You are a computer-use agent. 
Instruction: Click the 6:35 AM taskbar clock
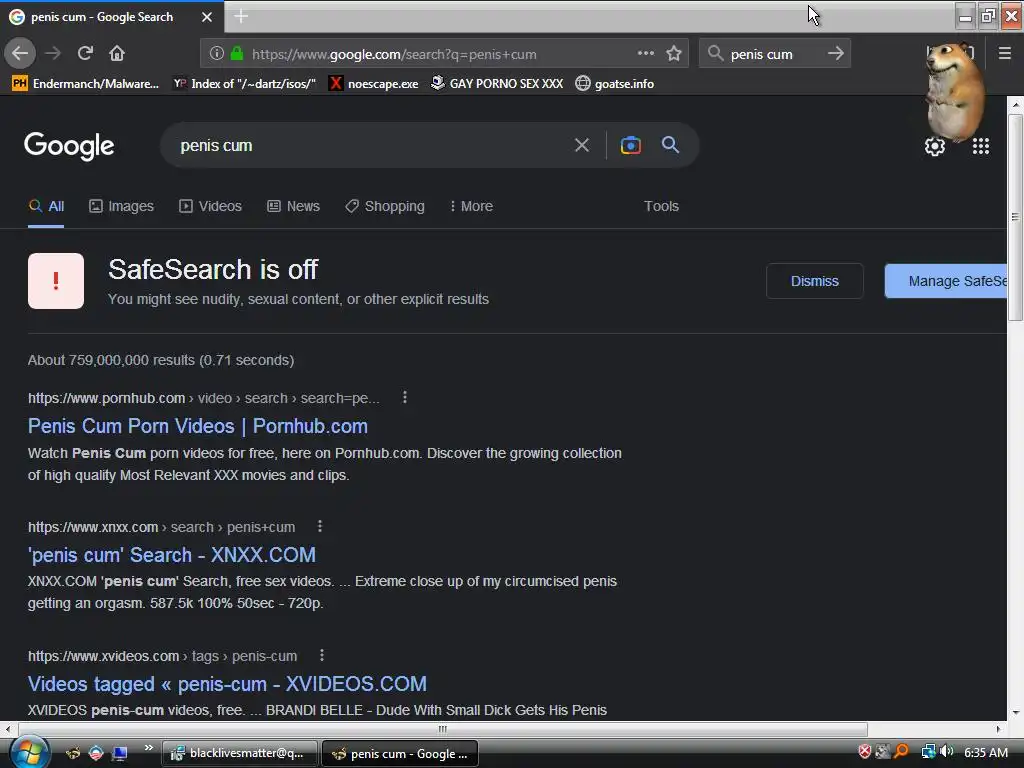coord(985,752)
